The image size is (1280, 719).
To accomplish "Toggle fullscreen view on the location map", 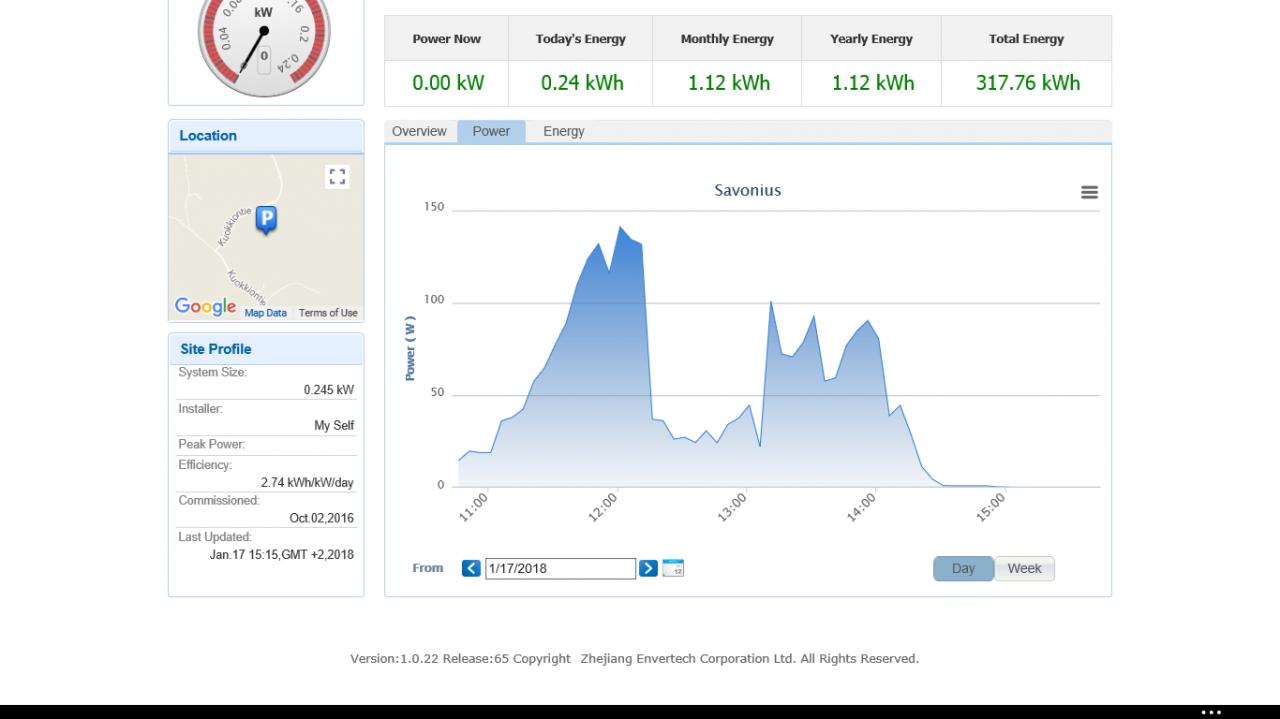I will (337, 177).
